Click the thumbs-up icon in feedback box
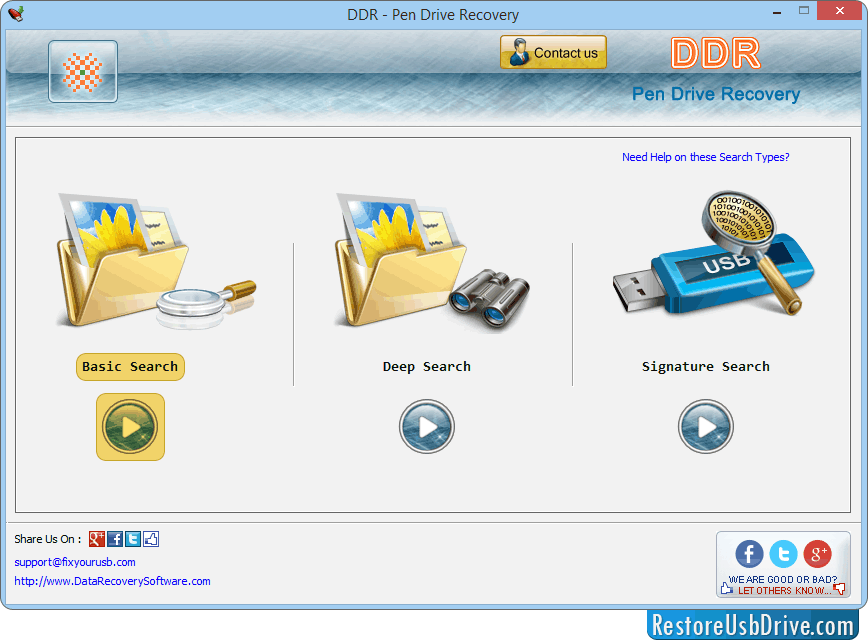 tap(727, 587)
